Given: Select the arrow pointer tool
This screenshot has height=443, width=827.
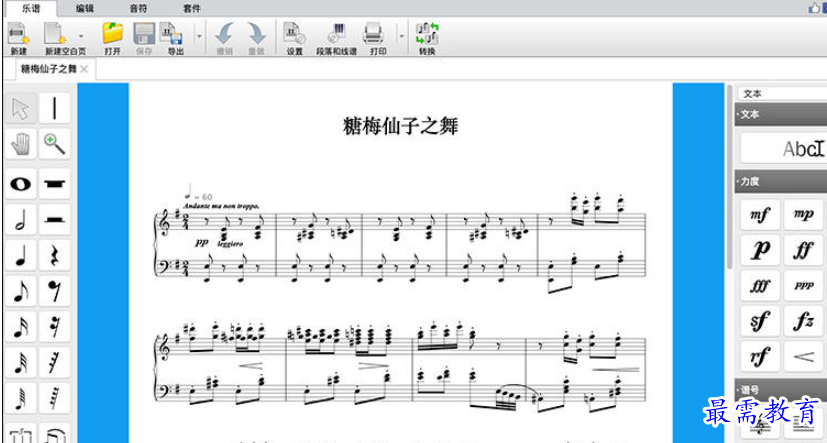Looking at the screenshot, I should click(x=21, y=108).
